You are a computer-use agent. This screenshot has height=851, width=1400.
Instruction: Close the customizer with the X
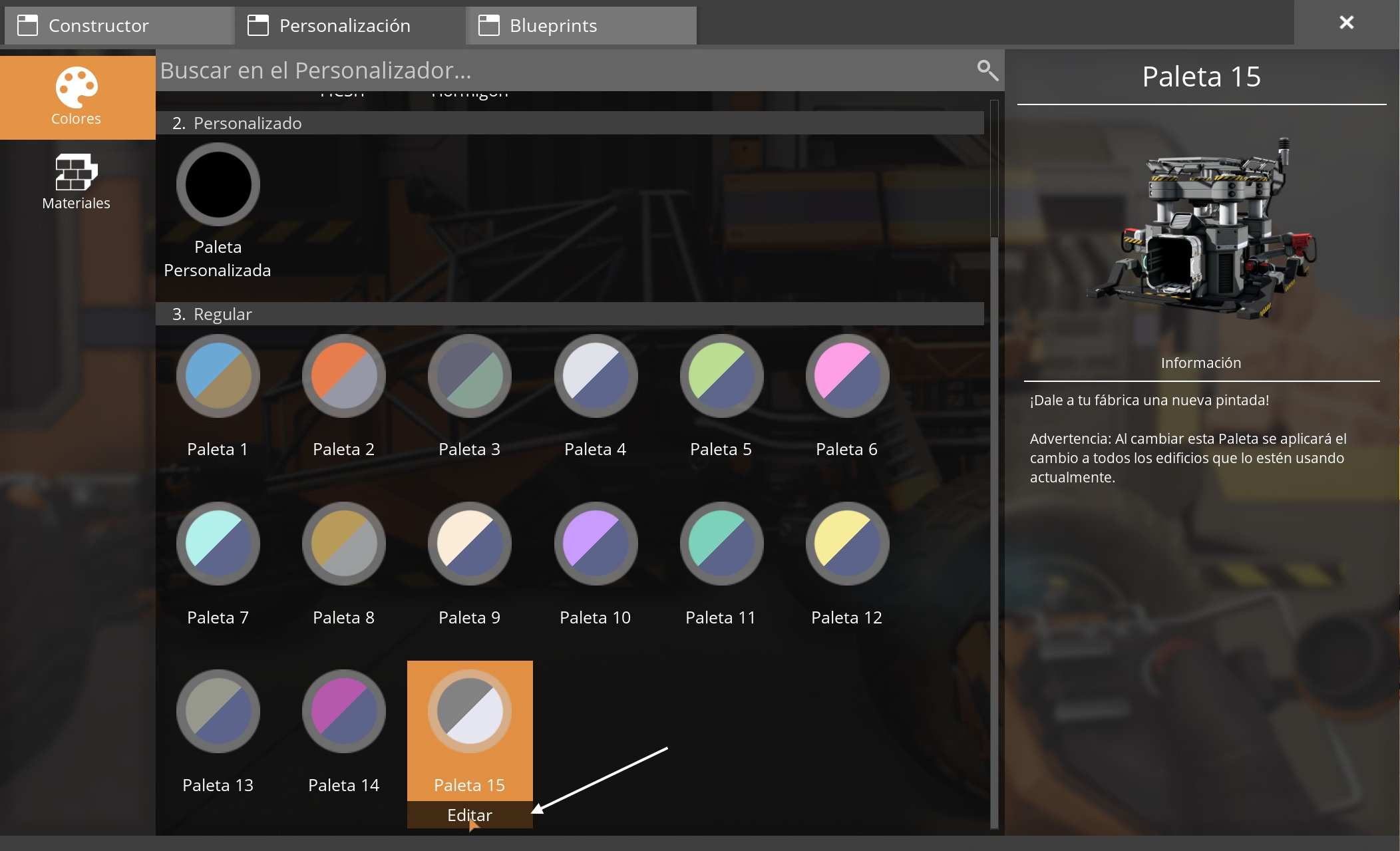click(x=1346, y=23)
